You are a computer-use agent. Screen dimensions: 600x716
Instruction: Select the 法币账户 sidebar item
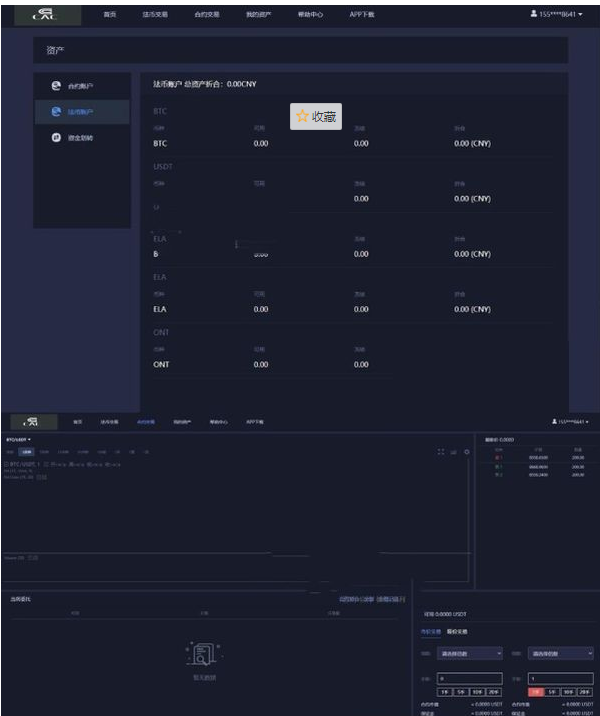point(82,112)
